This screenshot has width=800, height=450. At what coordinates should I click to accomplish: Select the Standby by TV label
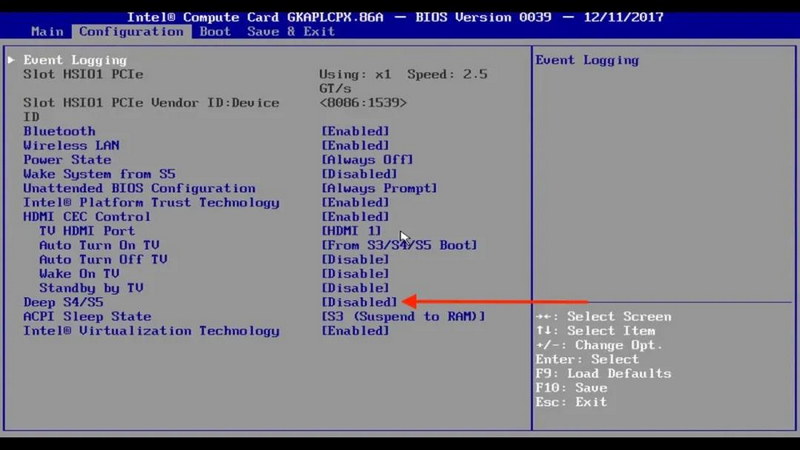[91, 288]
